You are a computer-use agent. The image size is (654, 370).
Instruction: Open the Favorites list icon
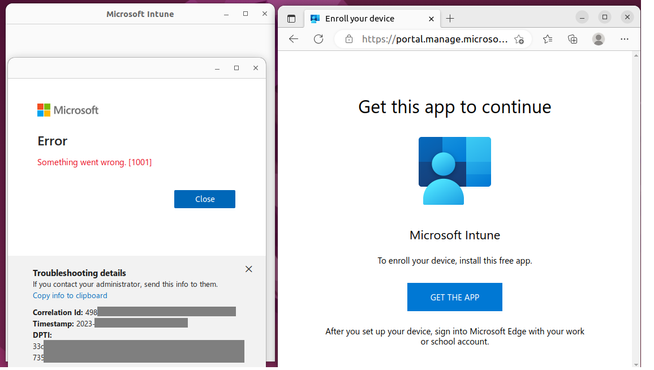(548, 39)
